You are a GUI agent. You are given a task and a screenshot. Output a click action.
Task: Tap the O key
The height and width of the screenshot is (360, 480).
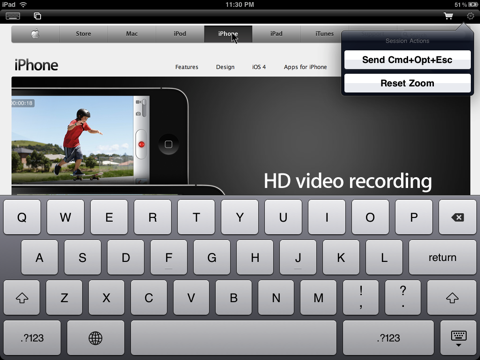(x=370, y=217)
